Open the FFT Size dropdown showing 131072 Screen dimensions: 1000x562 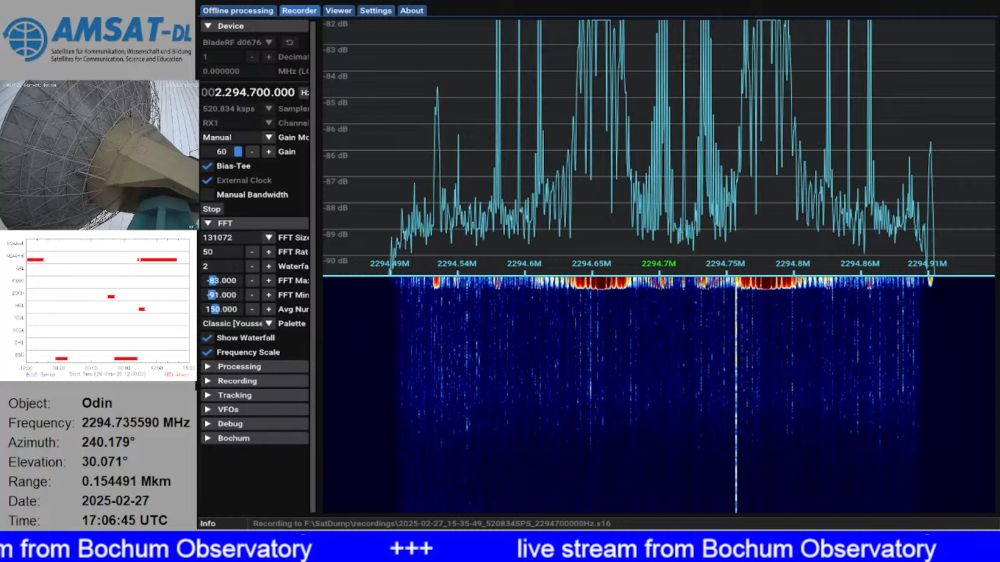(x=268, y=238)
